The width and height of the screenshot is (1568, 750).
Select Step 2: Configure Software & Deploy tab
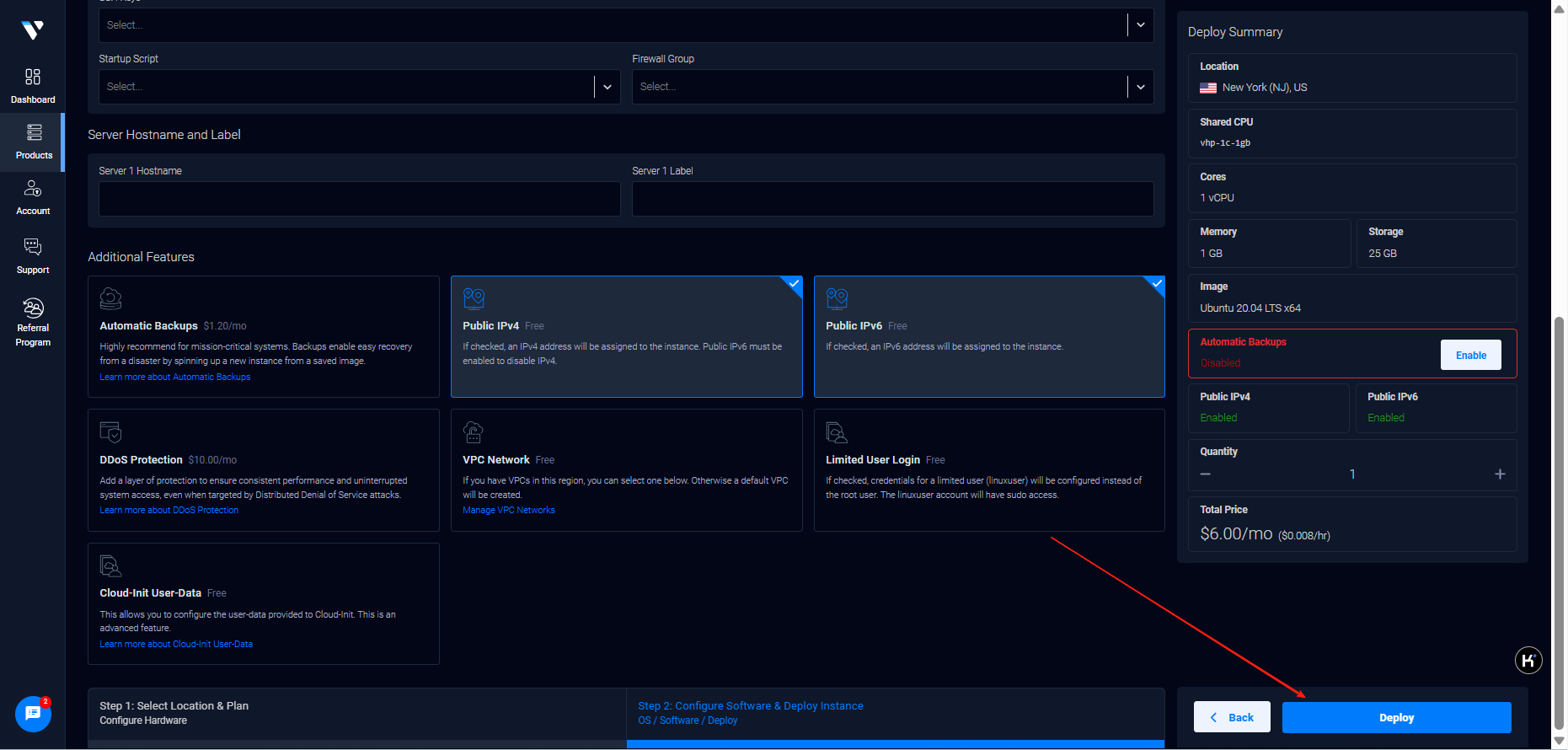tap(895, 713)
